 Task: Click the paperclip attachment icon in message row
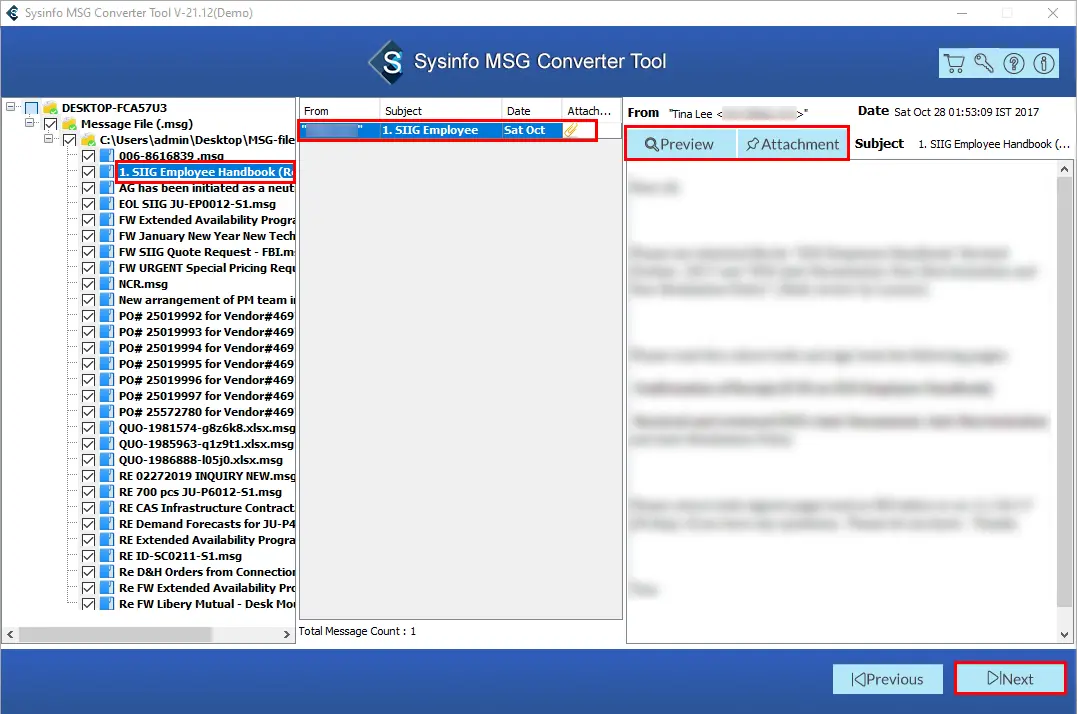[x=571, y=130]
